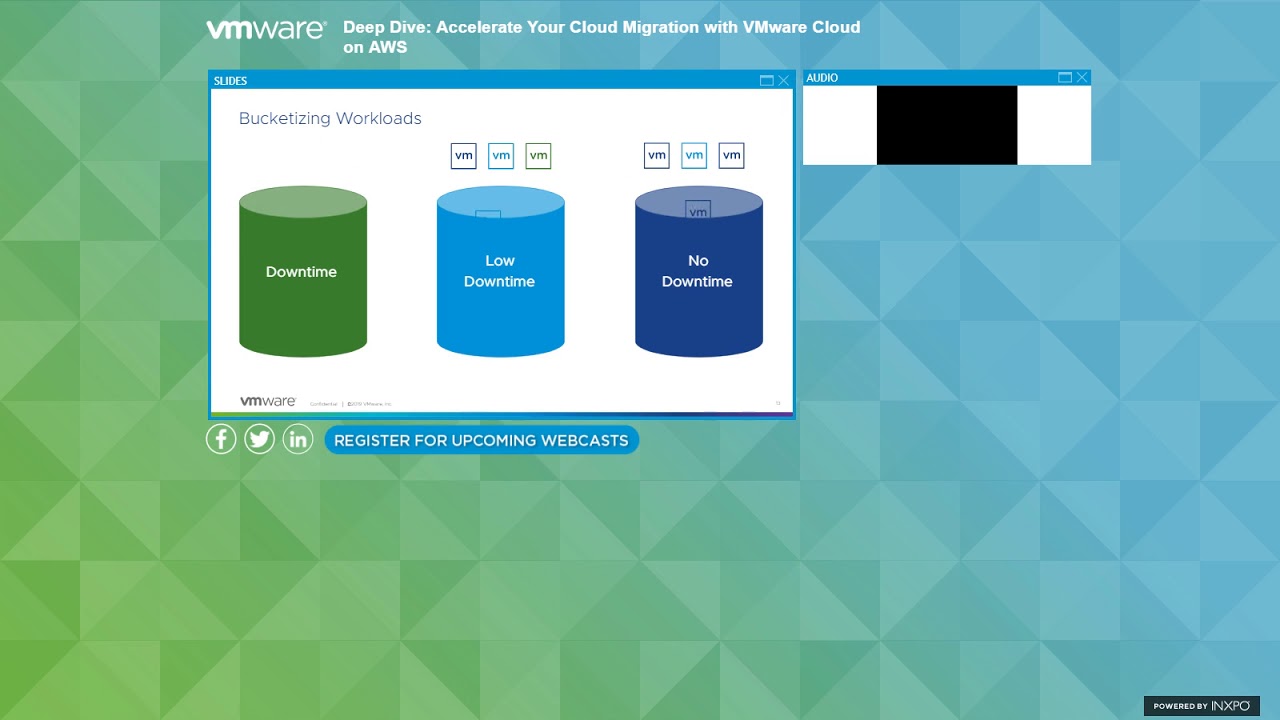1280x720 pixels.
Task: Click the Deep Dive webcast title text
Action: pos(601,37)
